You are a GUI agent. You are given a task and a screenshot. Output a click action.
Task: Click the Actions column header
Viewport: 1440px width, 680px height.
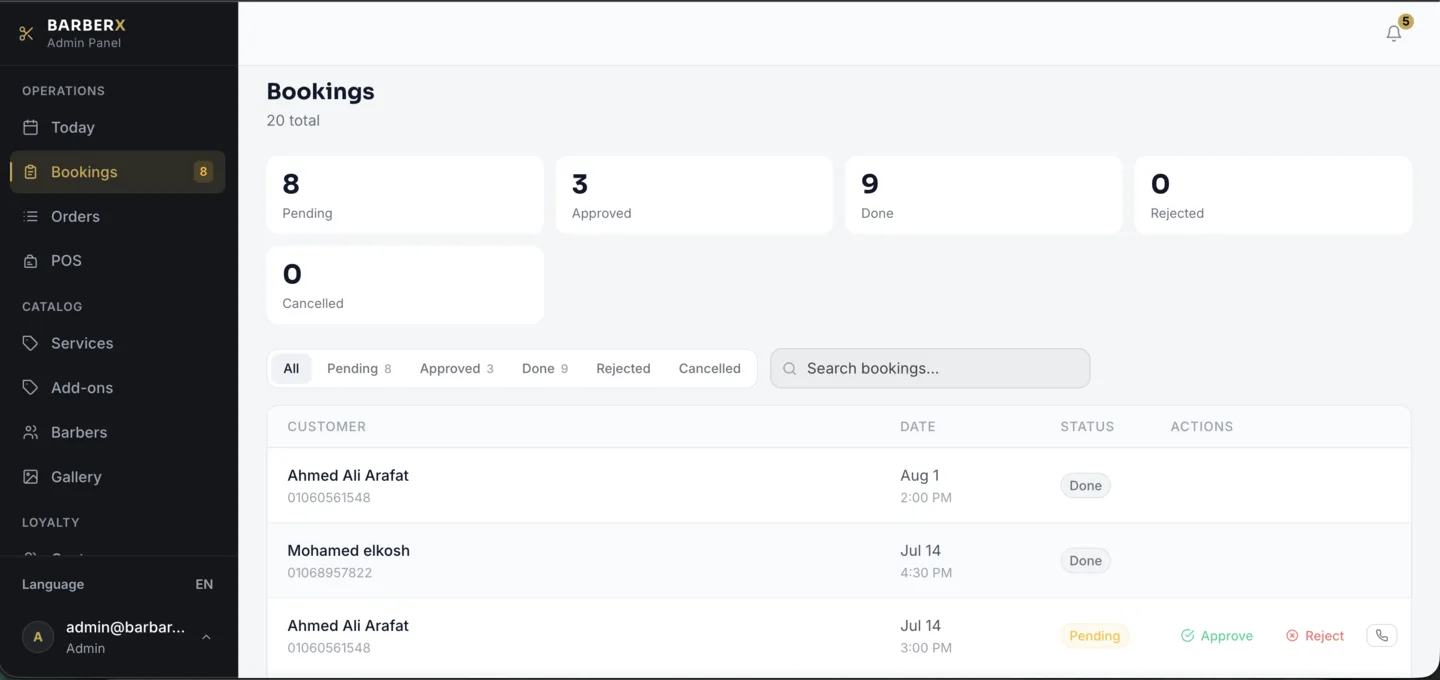tap(1202, 426)
